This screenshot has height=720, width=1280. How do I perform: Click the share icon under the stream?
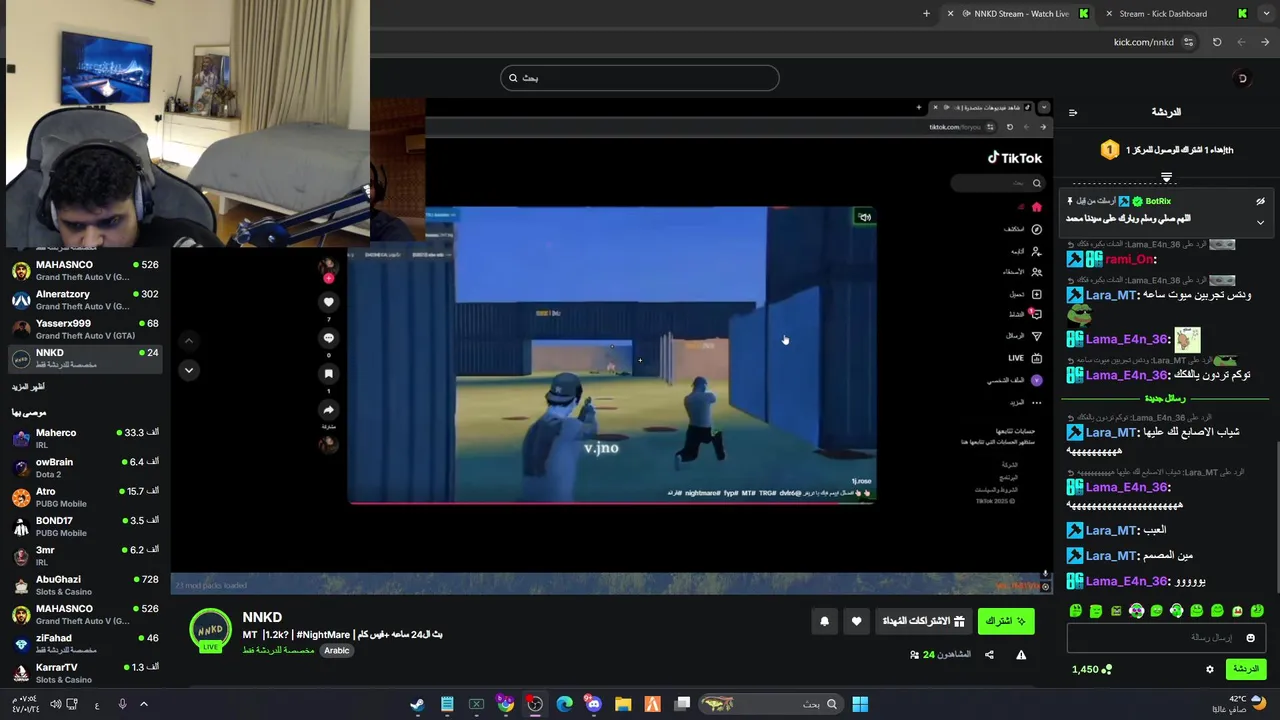989,655
